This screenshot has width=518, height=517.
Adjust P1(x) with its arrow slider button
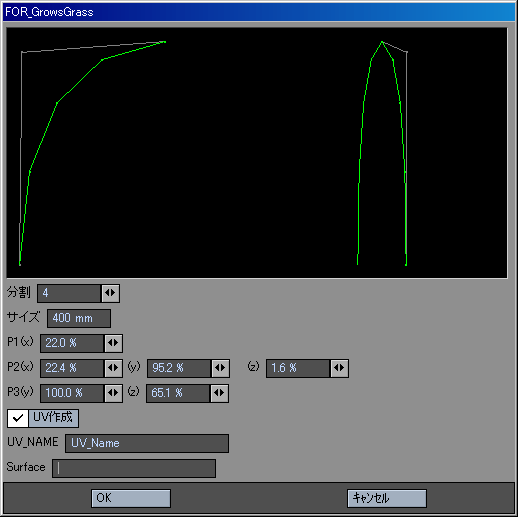114,343
